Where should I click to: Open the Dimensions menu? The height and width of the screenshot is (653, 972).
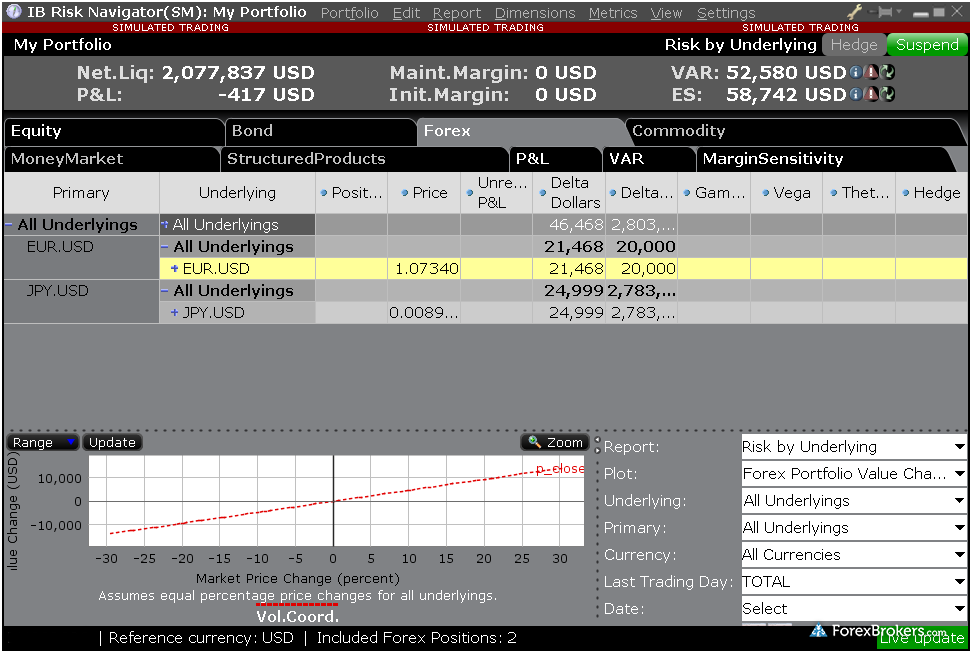535,13
